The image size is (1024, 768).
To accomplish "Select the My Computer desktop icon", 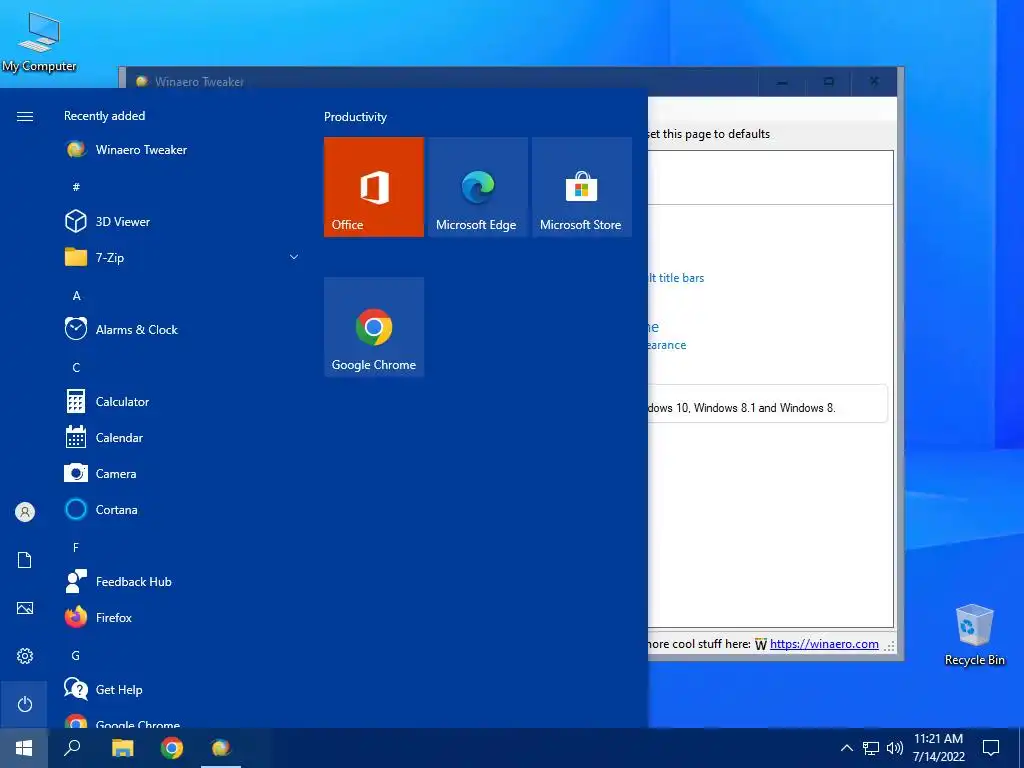I will click(39, 42).
